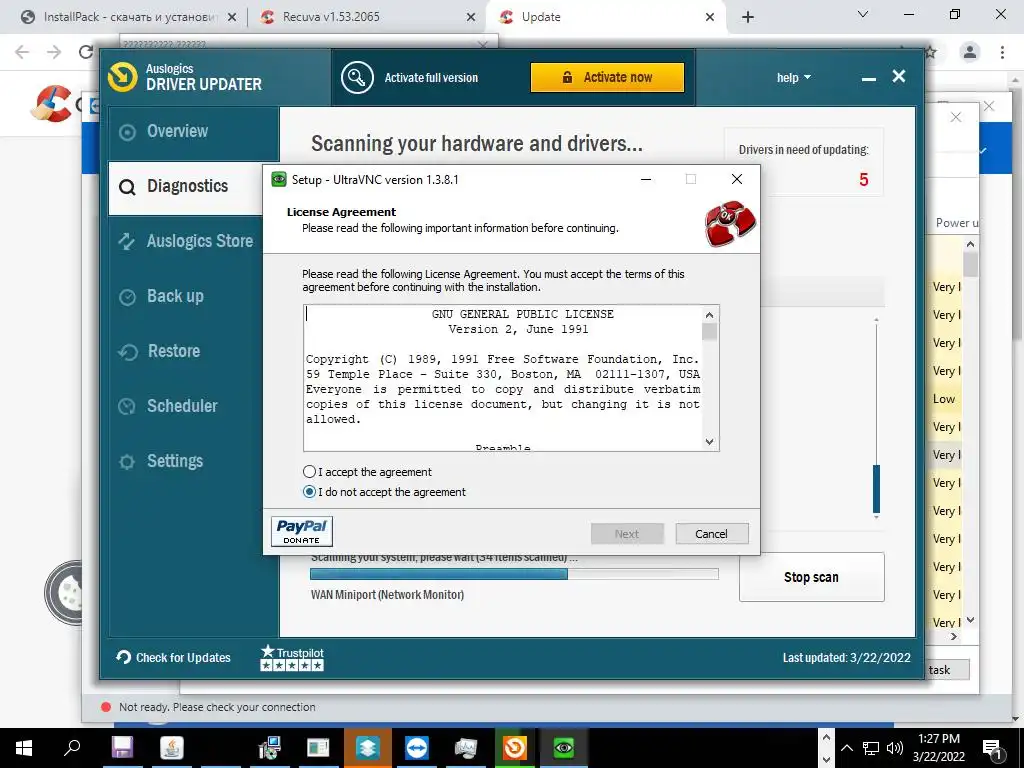Click the UltraVNC setup eye icon in title bar
Viewport: 1024px width, 768px height.
279,180
